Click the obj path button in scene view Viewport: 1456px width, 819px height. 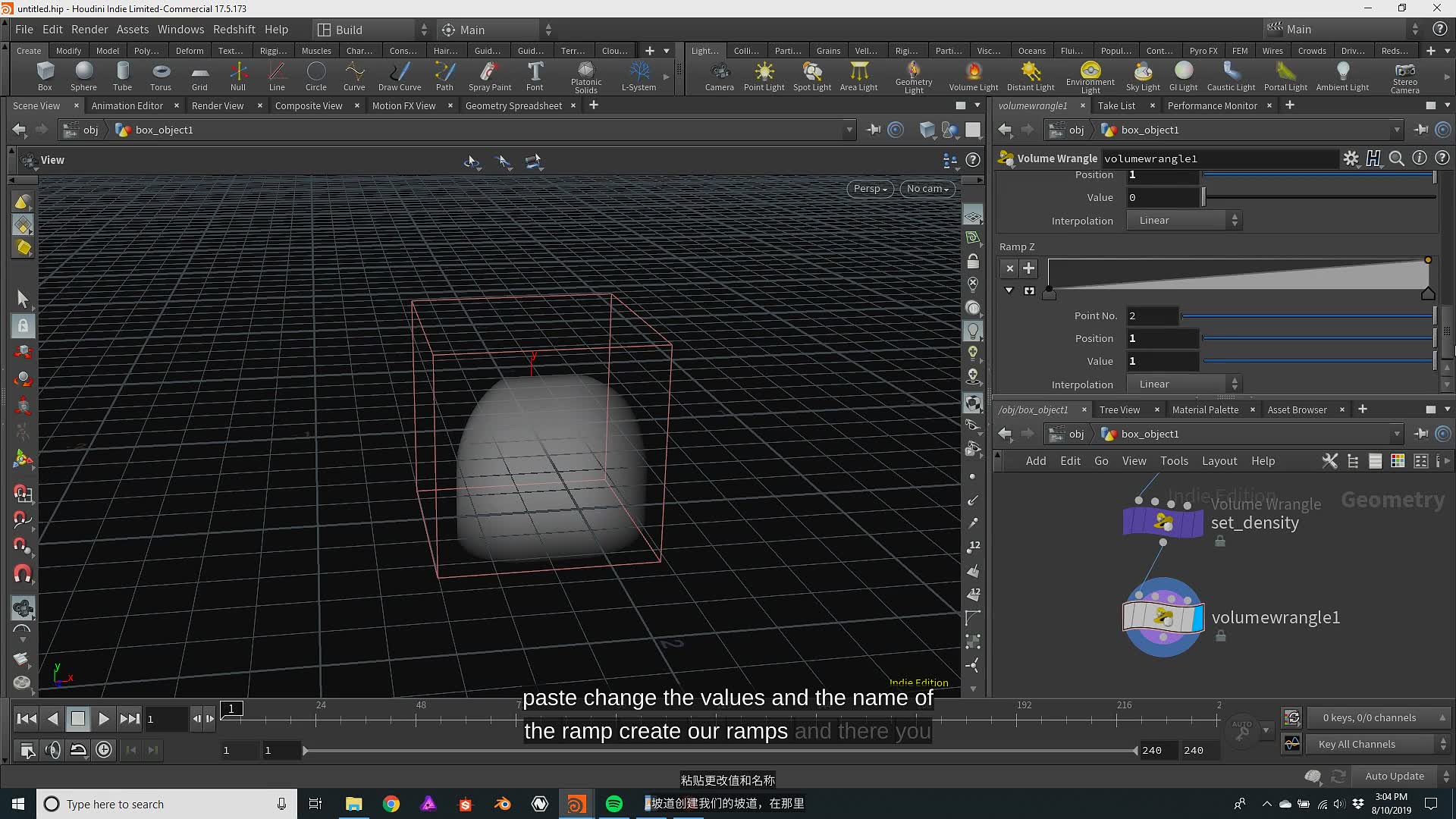[82, 130]
